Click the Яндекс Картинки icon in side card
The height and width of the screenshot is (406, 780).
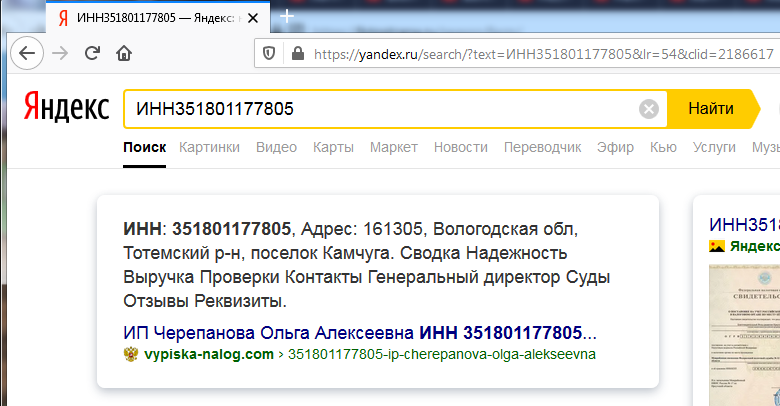(x=716, y=246)
